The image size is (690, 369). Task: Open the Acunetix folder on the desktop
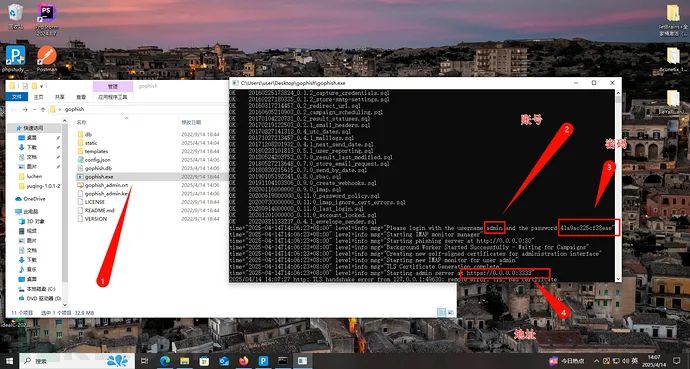click(673, 59)
